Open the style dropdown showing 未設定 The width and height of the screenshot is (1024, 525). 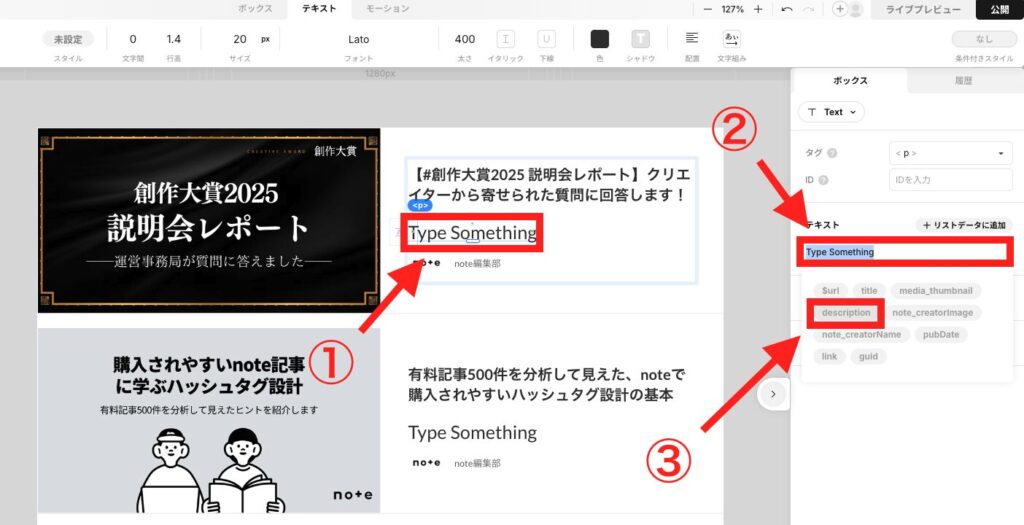(68, 39)
